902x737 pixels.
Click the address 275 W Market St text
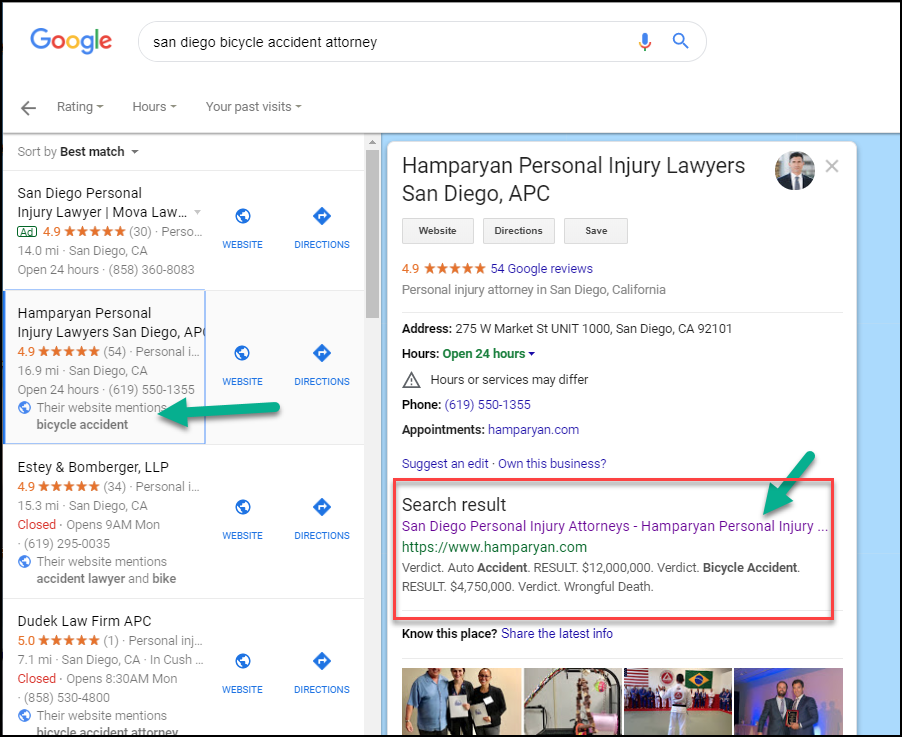click(x=594, y=329)
